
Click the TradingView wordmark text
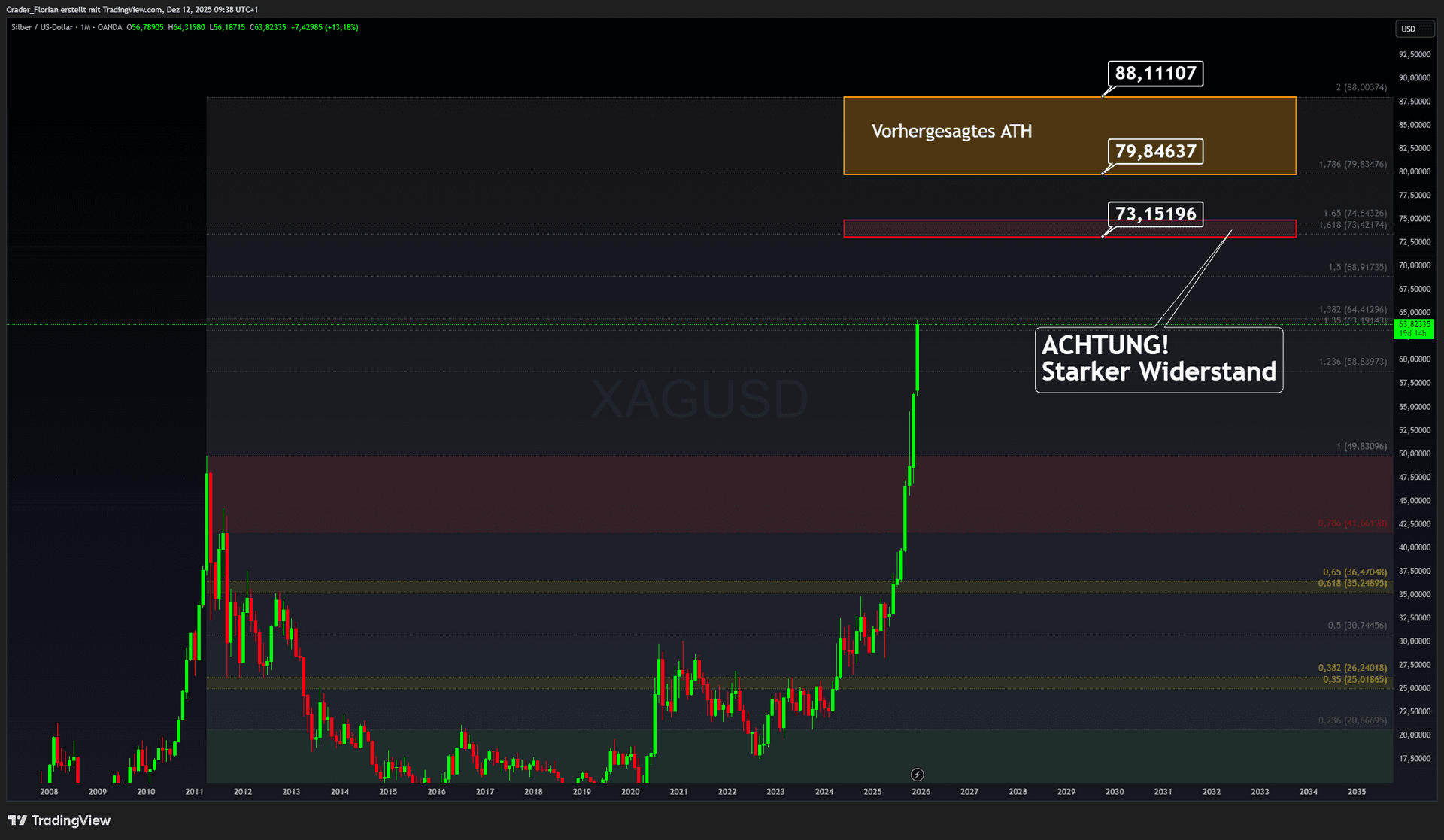[x=71, y=820]
